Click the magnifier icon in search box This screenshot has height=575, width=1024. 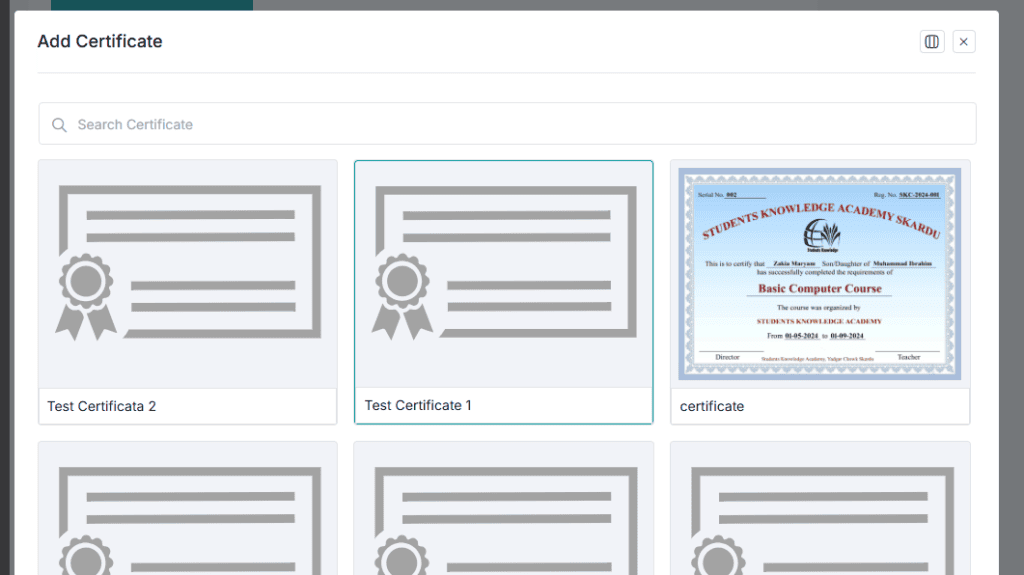[59, 125]
